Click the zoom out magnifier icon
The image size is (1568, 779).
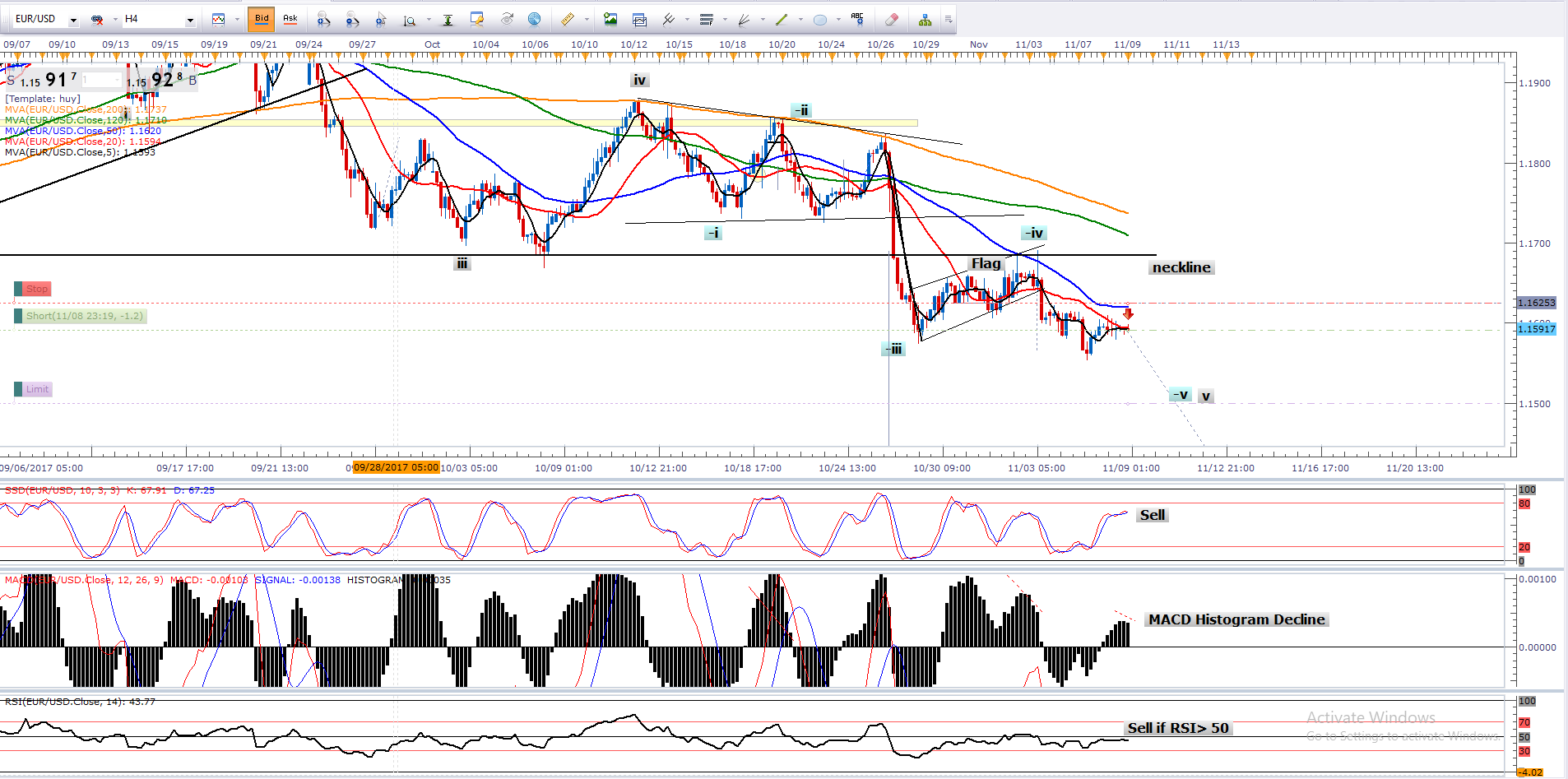click(352, 19)
